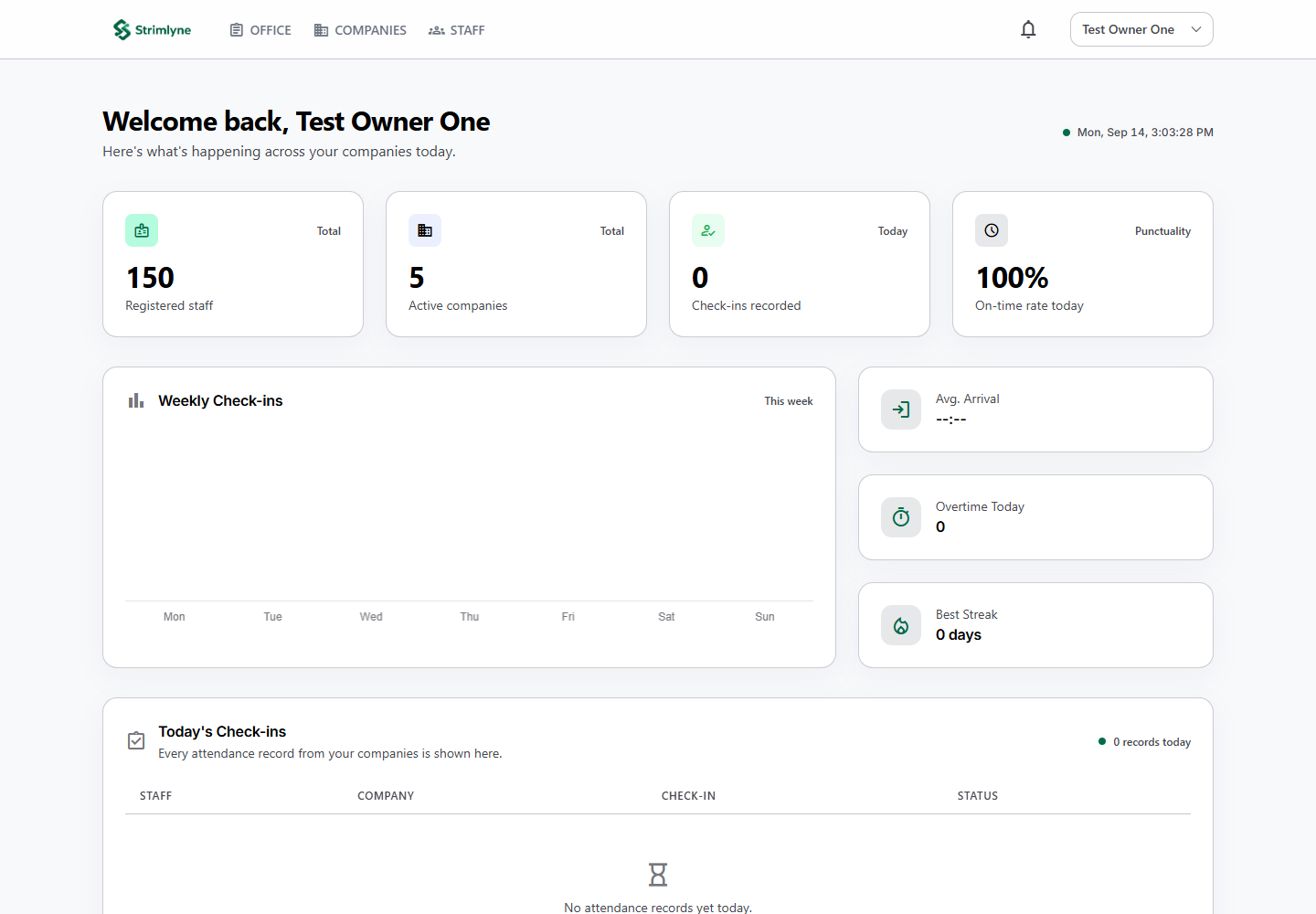Click the 'Fri' chart axis label
This screenshot has width=1316, height=914.
[568, 617]
